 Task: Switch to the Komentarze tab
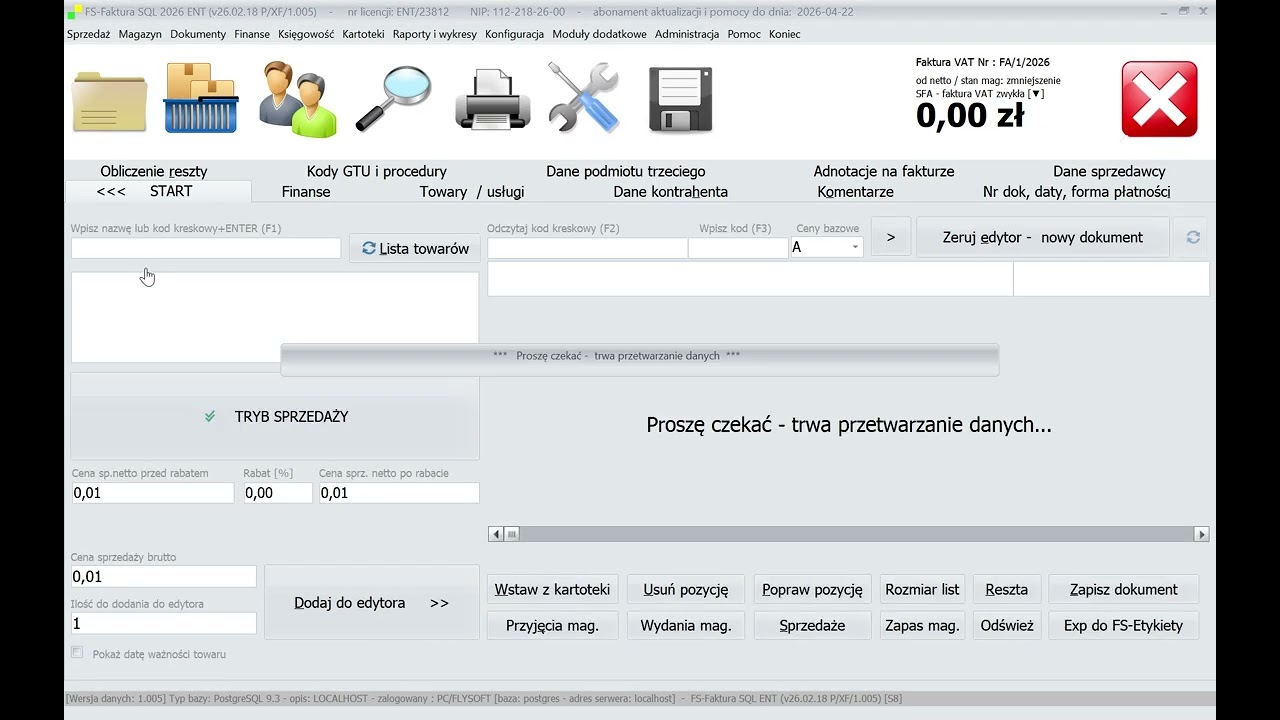click(855, 192)
